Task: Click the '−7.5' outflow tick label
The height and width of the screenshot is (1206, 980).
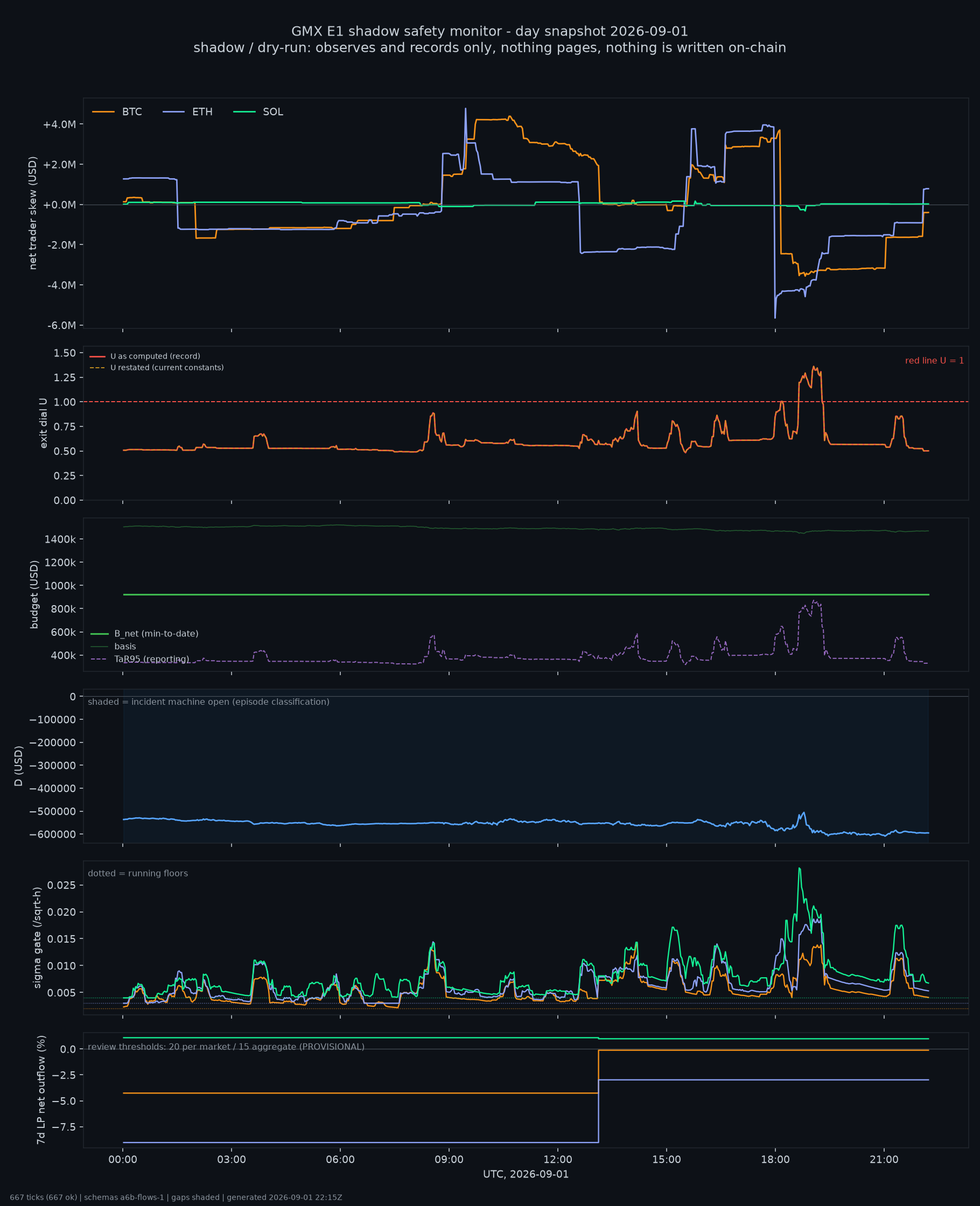Action: (63, 1127)
